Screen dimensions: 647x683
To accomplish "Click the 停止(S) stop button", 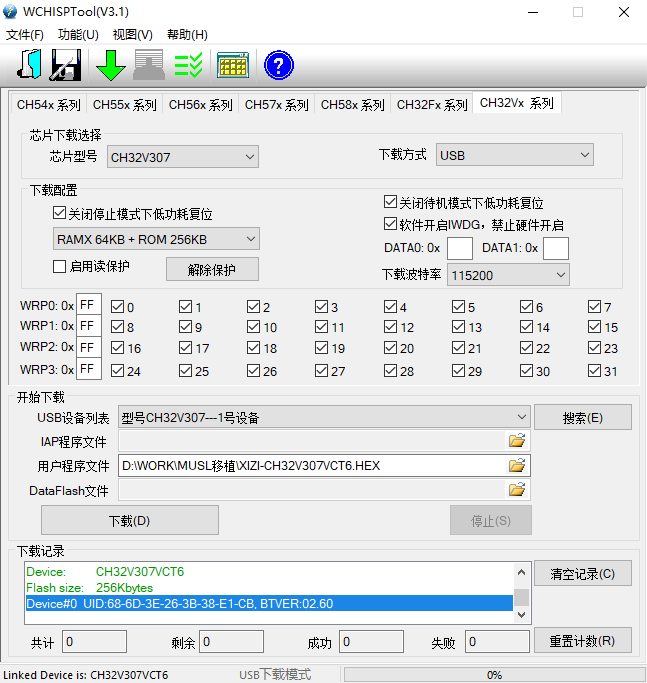I will [491, 520].
